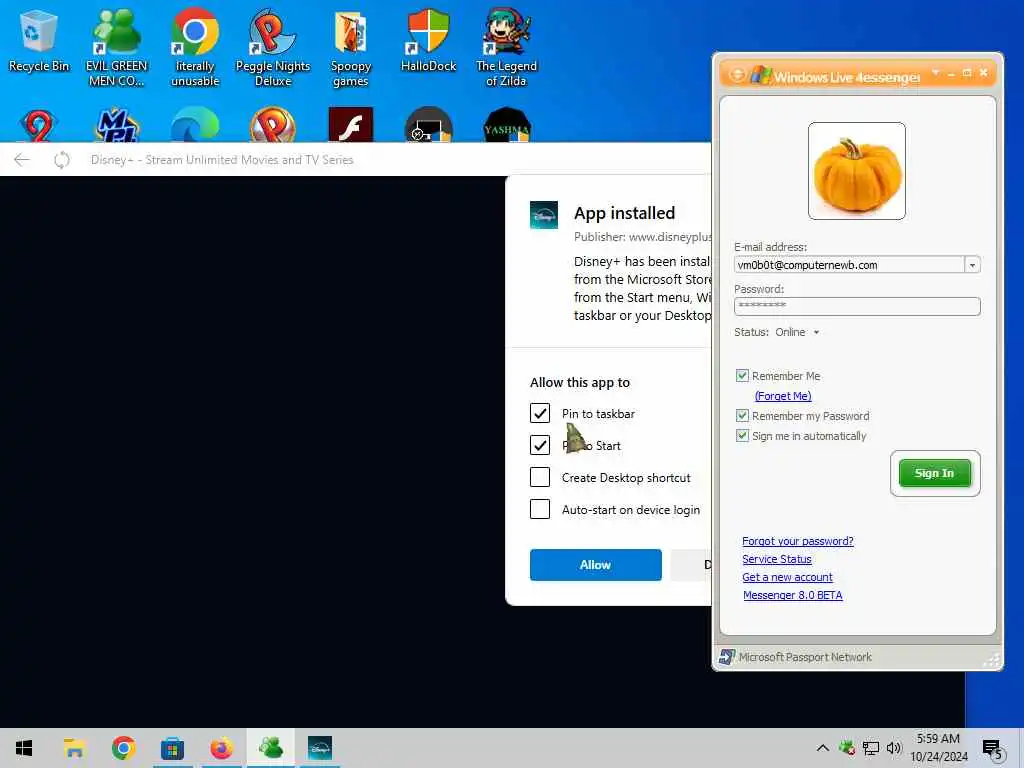
Task: Open Messenger 8.0 BETA link
Action: pyautogui.click(x=792, y=595)
